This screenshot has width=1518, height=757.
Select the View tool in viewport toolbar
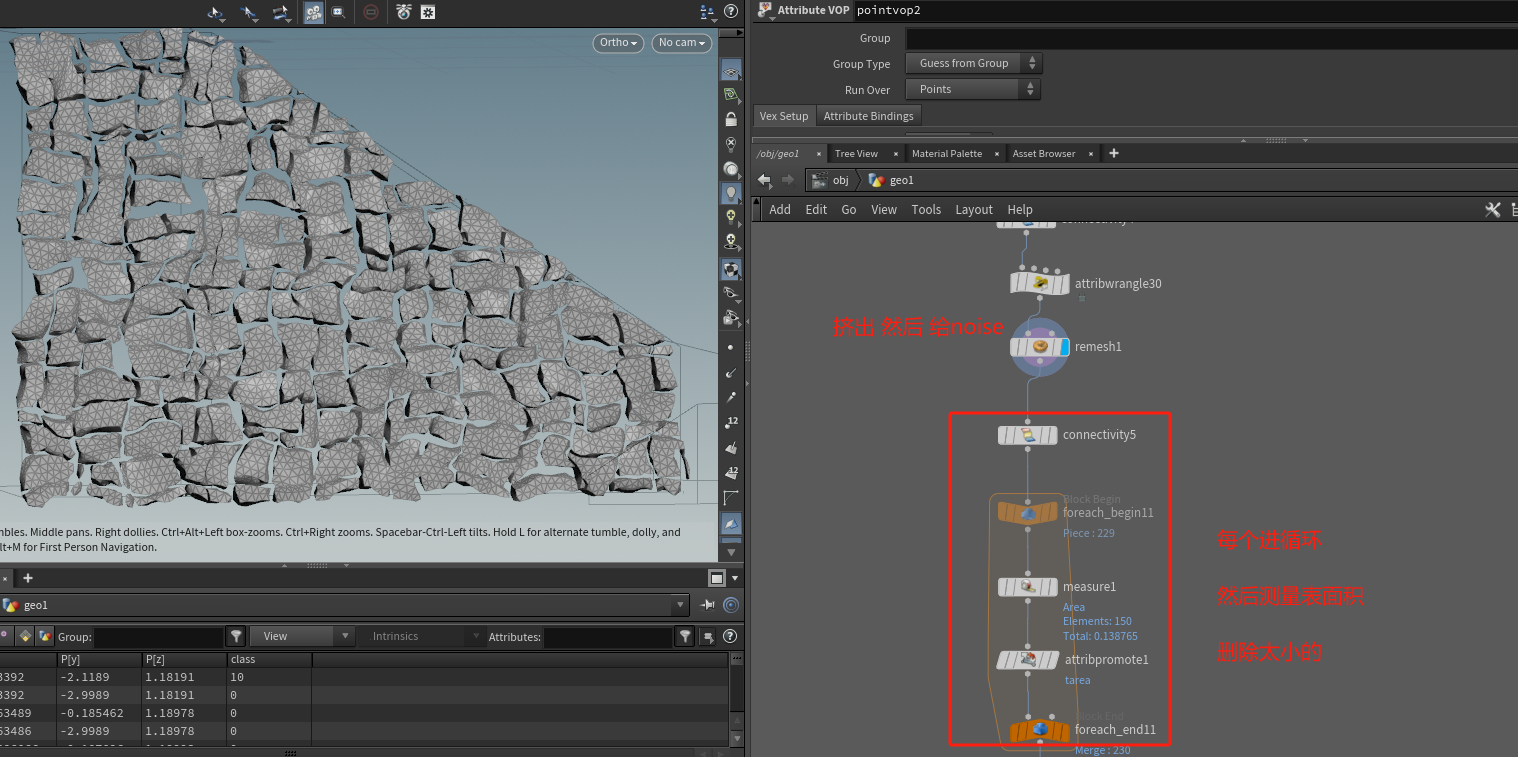pyautogui.click(x=216, y=12)
